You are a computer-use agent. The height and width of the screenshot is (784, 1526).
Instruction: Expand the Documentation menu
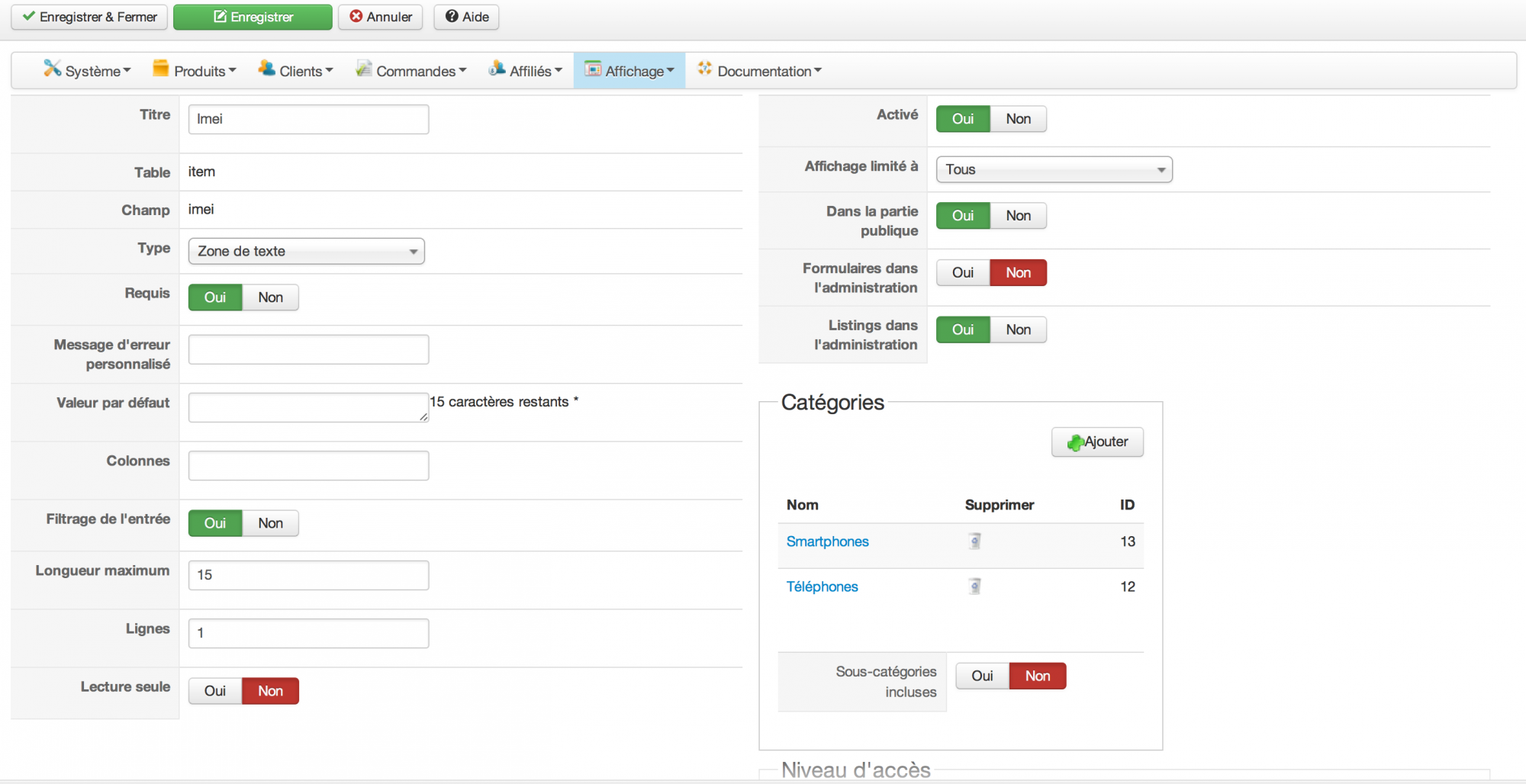tap(760, 71)
